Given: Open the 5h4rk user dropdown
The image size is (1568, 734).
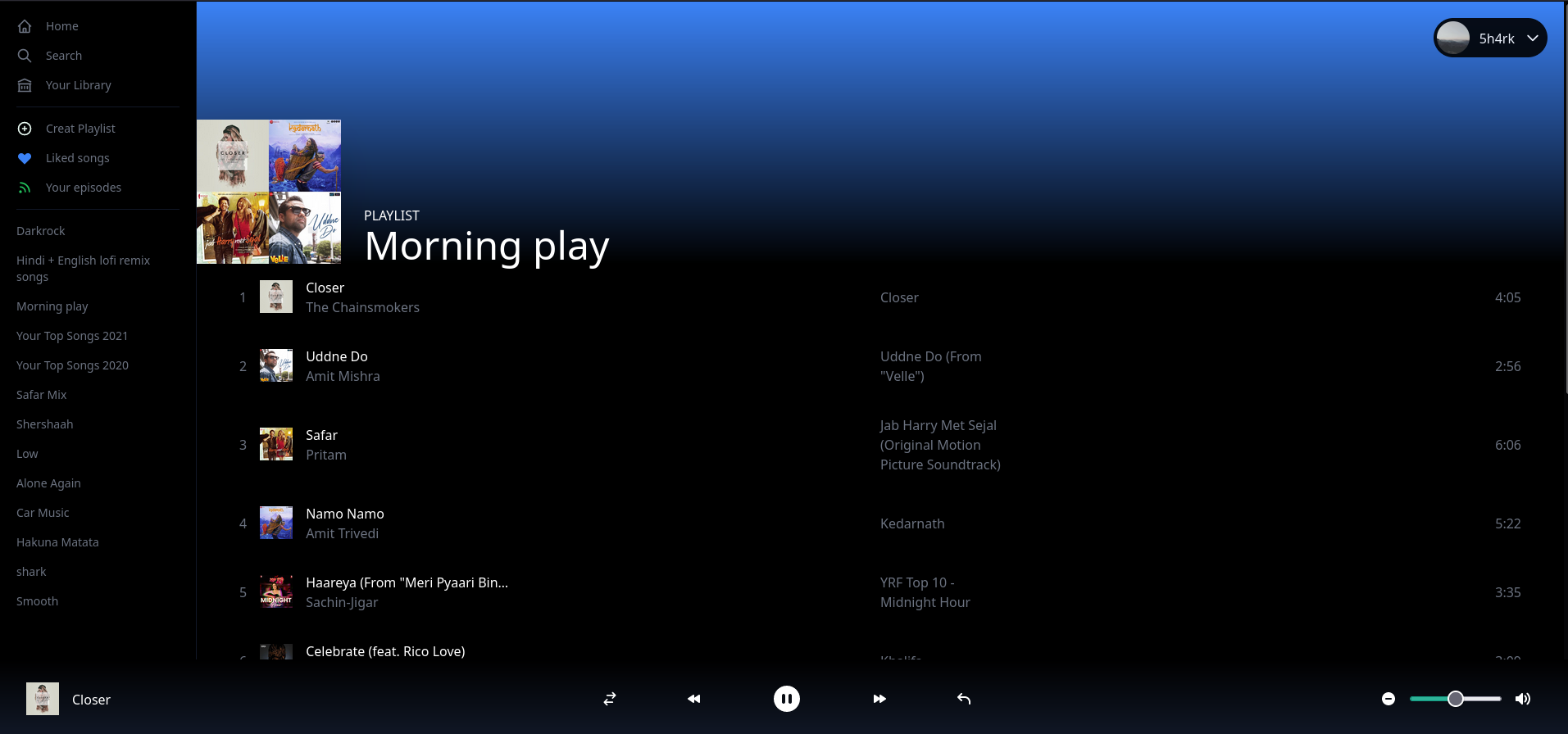Looking at the screenshot, I should [x=1490, y=38].
